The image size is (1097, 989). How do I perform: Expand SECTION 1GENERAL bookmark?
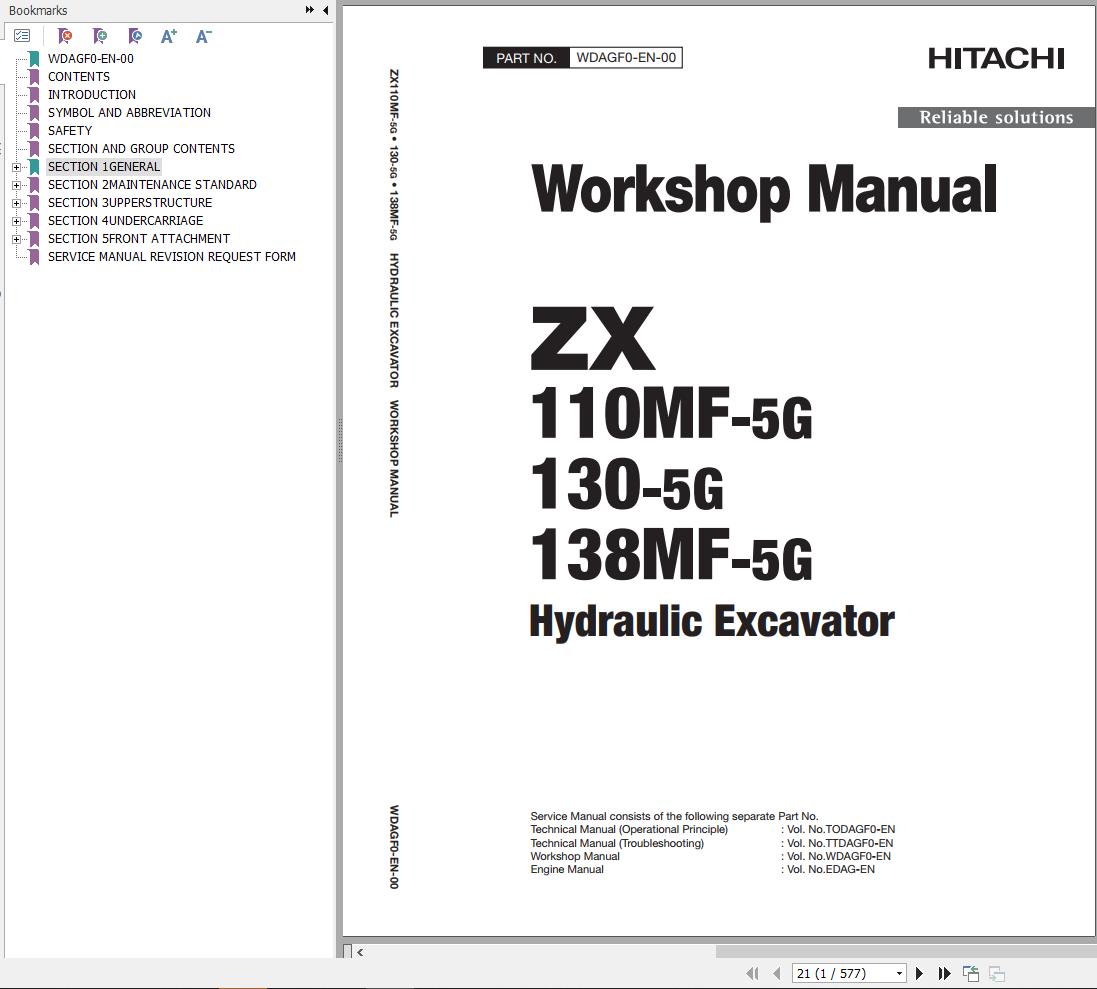[x=16, y=167]
